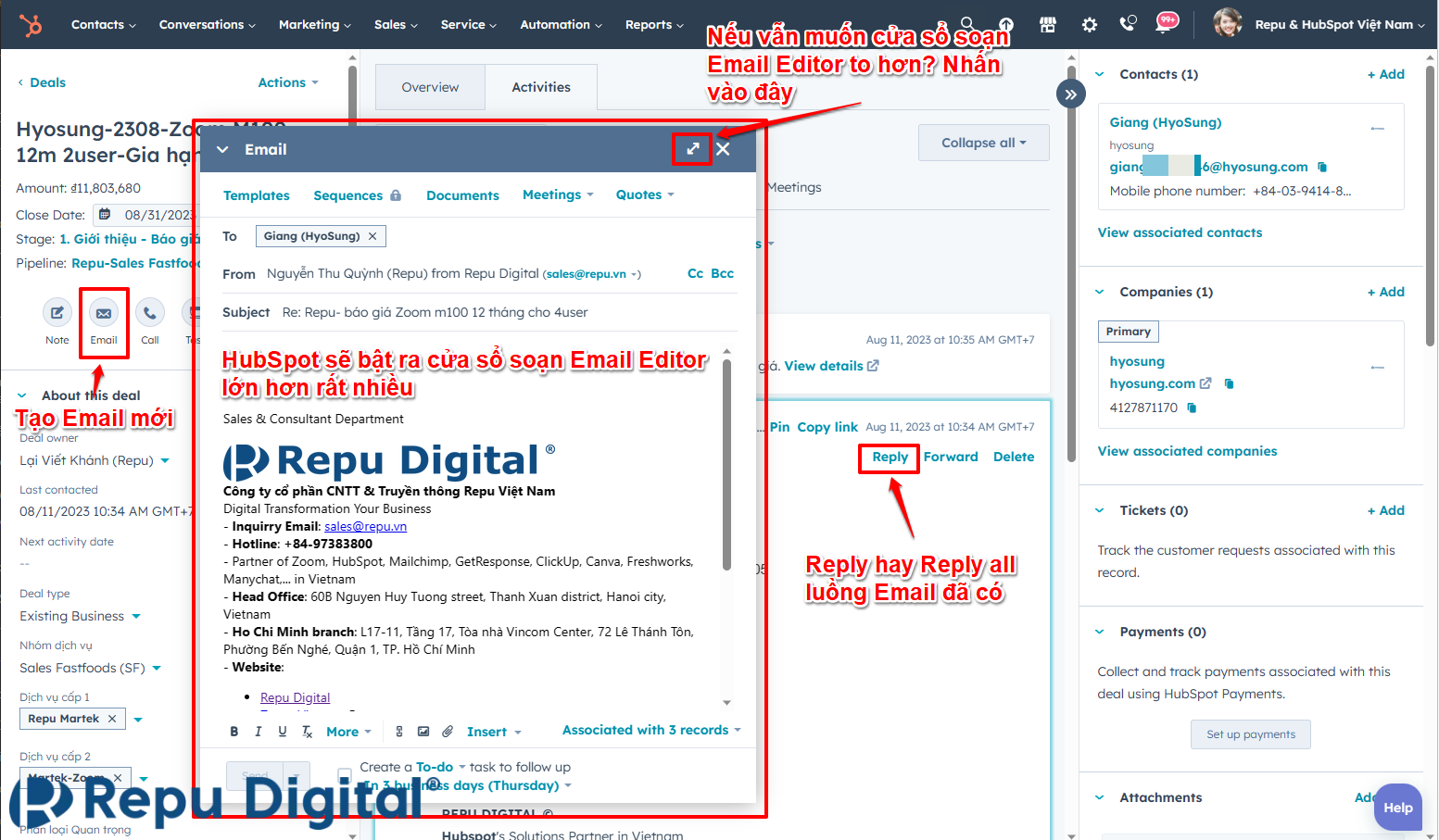1439x840 pixels.
Task: Open settings gear in top navigation
Action: 1090,25
